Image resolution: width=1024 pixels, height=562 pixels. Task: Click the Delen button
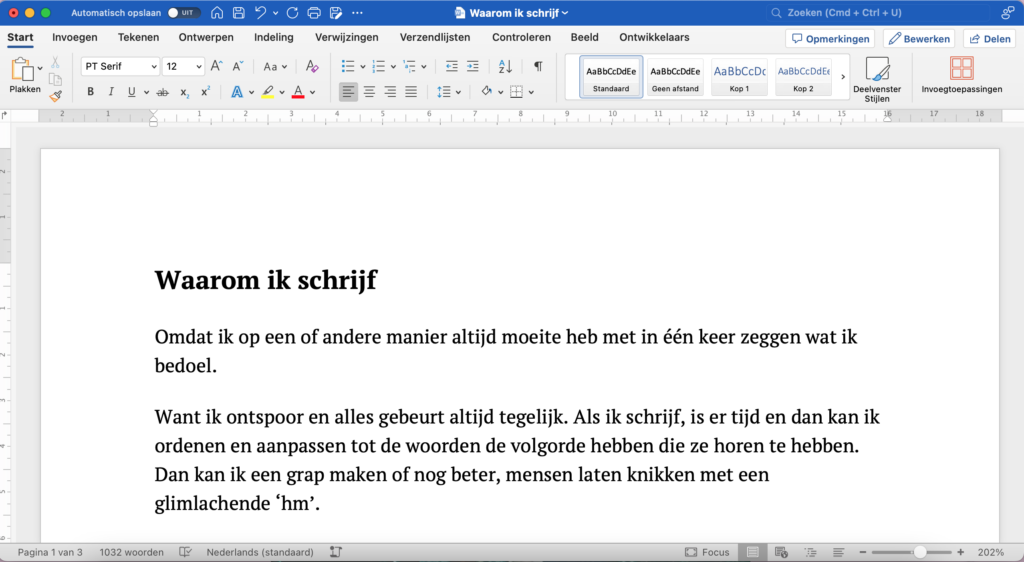(988, 38)
